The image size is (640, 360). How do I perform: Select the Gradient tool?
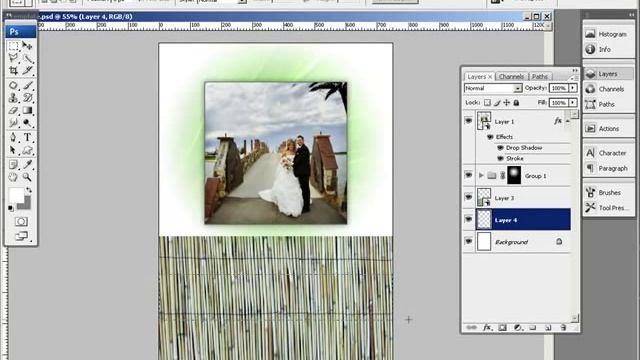point(27,110)
